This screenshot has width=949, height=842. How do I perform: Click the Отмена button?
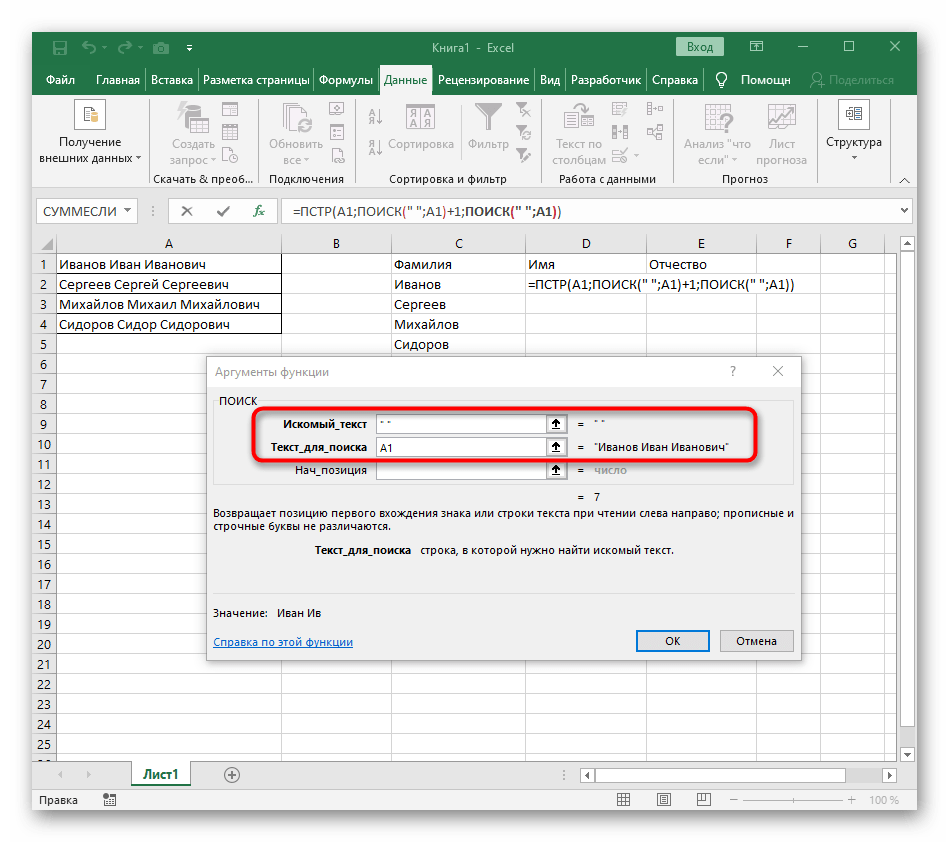[x=756, y=641]
